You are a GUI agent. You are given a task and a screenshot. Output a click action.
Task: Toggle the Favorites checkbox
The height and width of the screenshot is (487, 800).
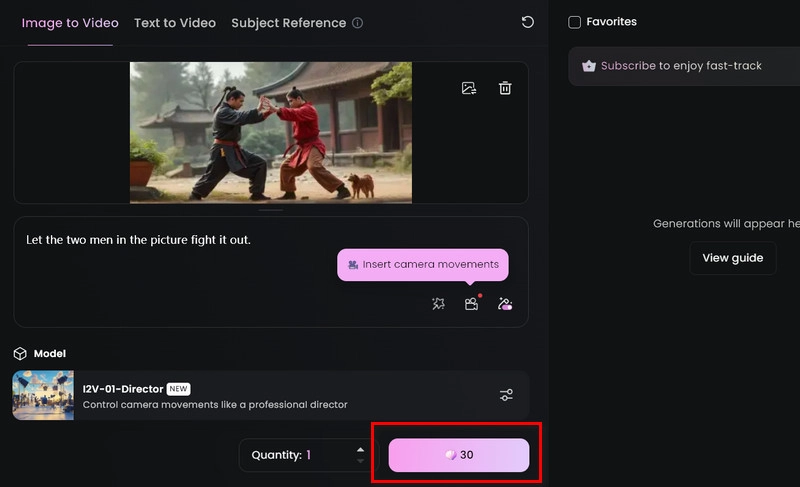click(x=574, y=22)
